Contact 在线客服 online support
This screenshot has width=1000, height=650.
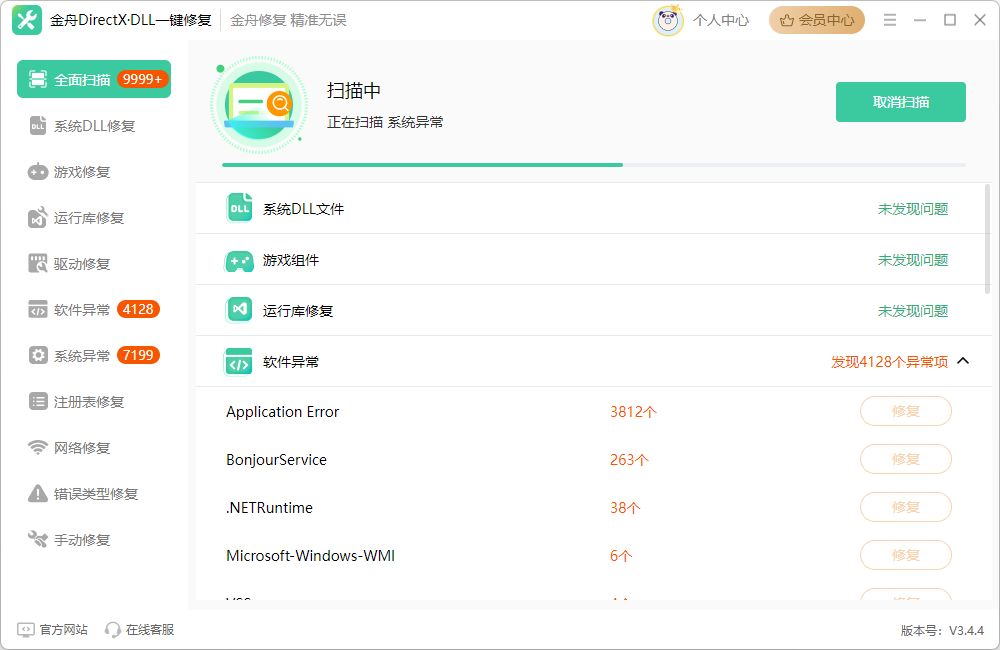(140, 630)
